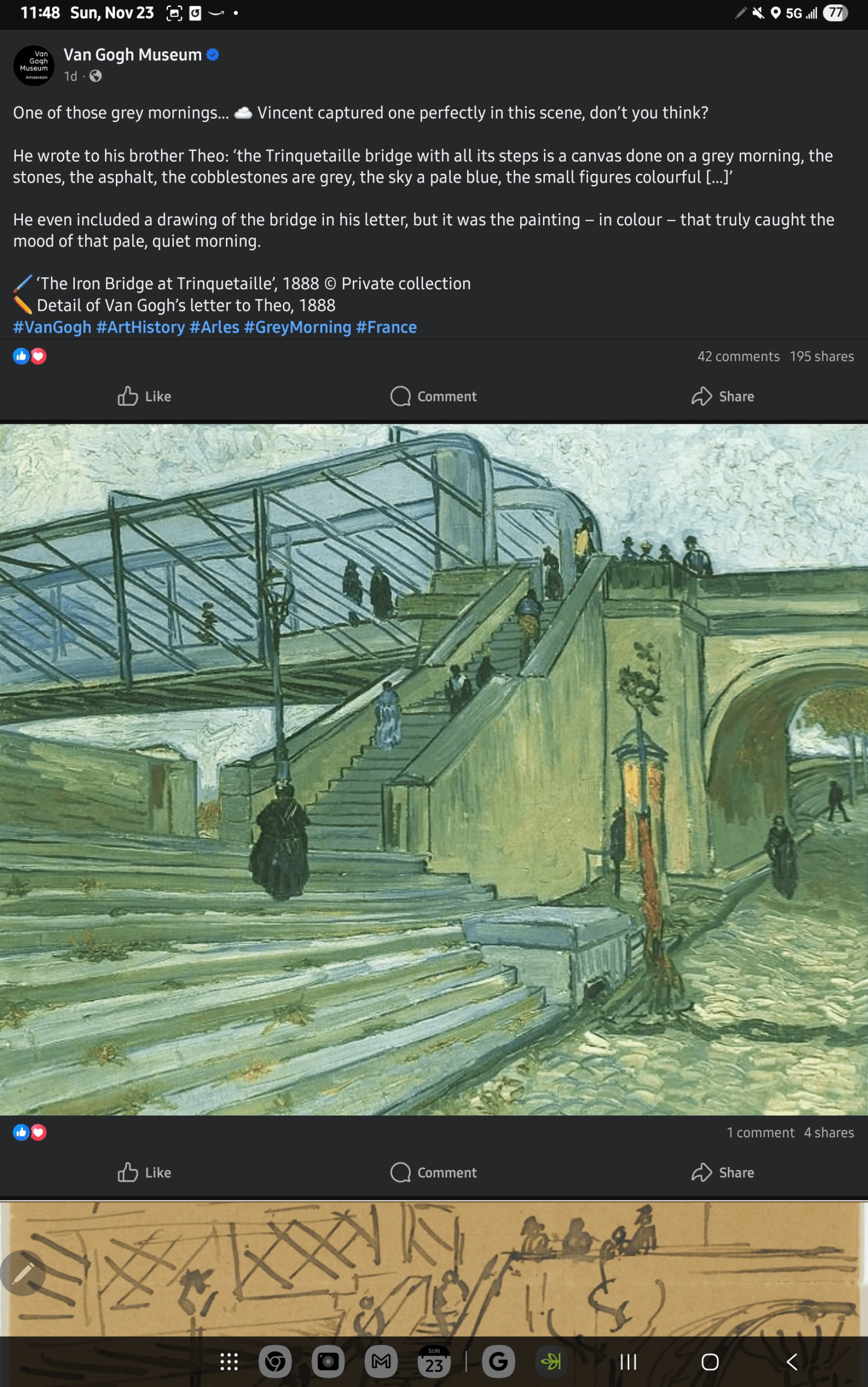Like the bridge painting photo
The height and width of the screenshot is (1387, 868).
coord(144,1172)
